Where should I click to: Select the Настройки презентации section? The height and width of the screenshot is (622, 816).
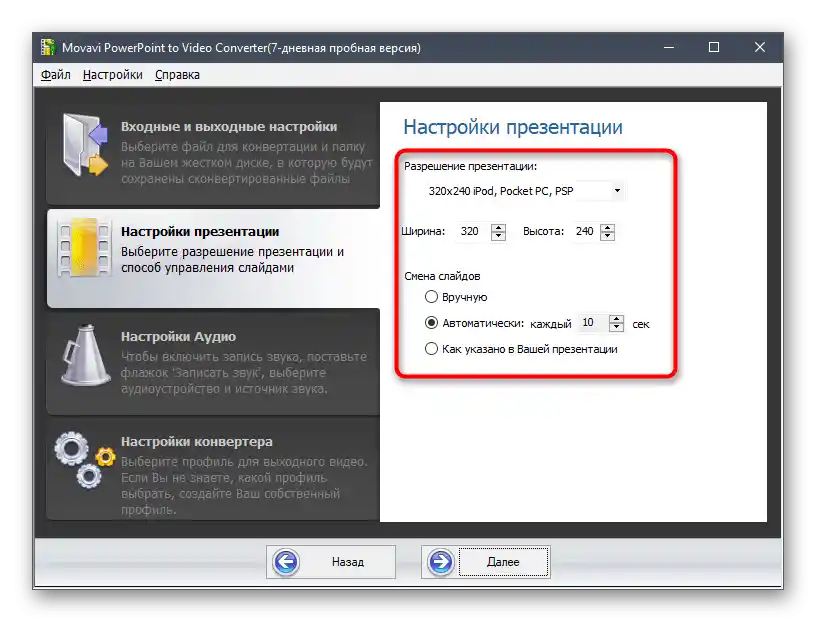213,258
